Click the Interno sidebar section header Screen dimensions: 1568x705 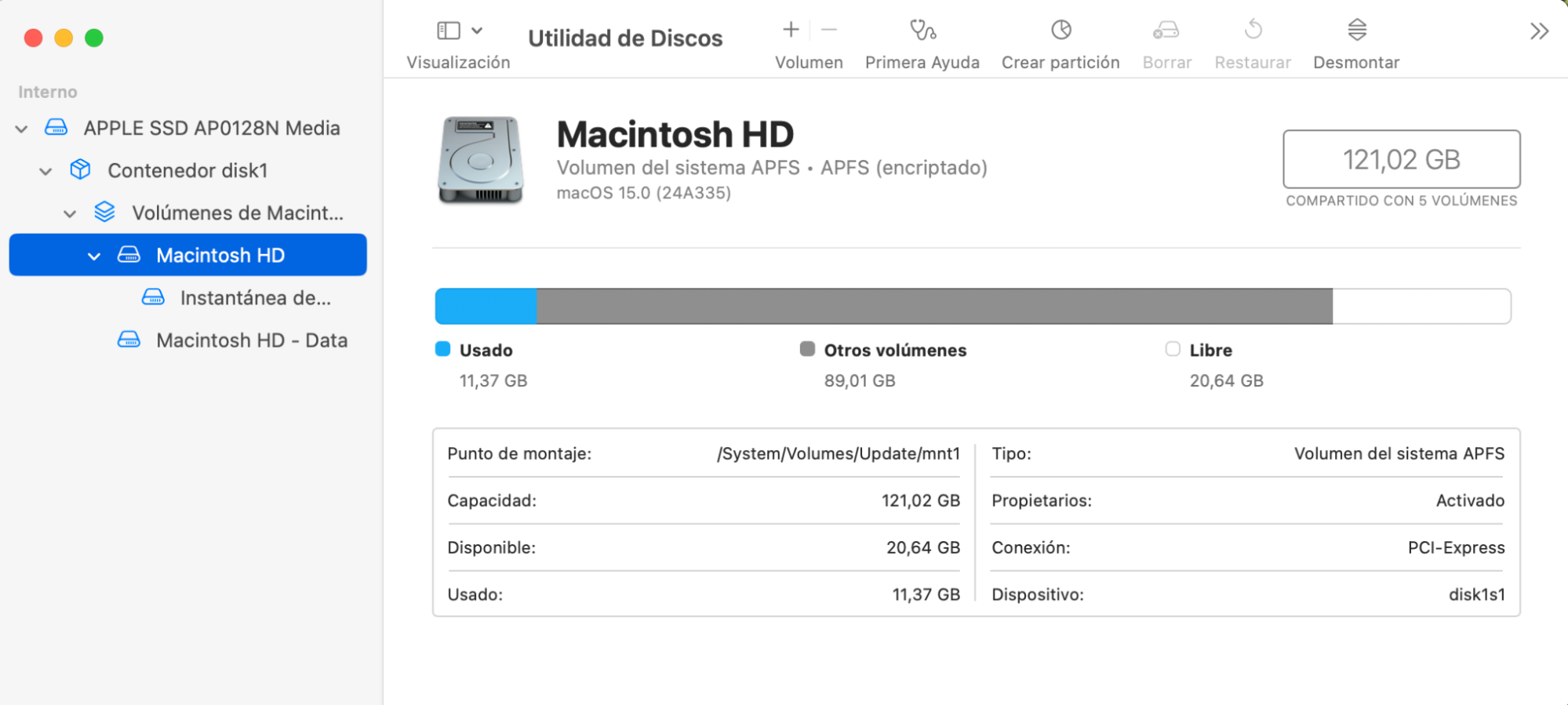click(x=48, y=92)
